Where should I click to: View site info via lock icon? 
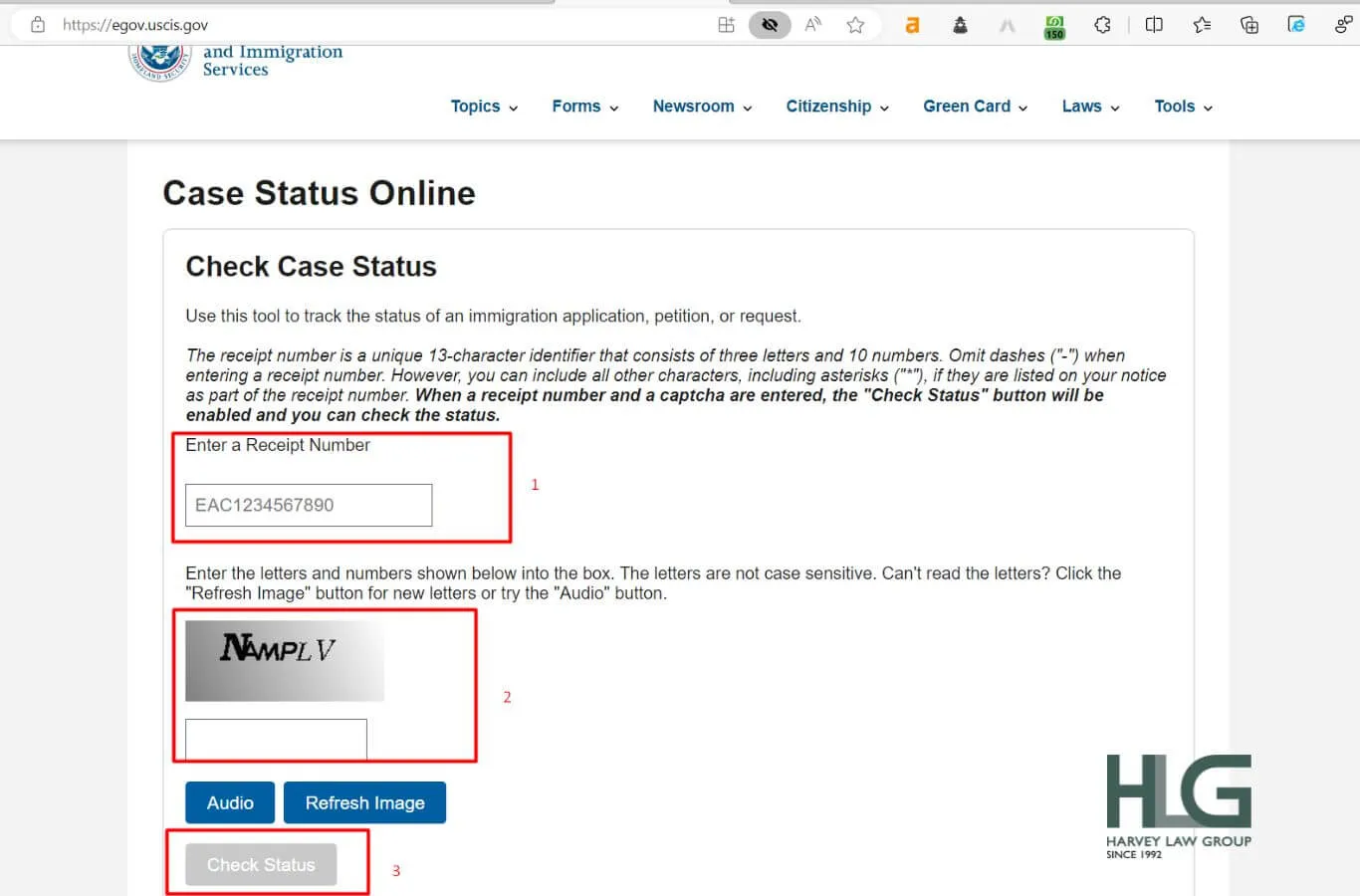(38, 25)
